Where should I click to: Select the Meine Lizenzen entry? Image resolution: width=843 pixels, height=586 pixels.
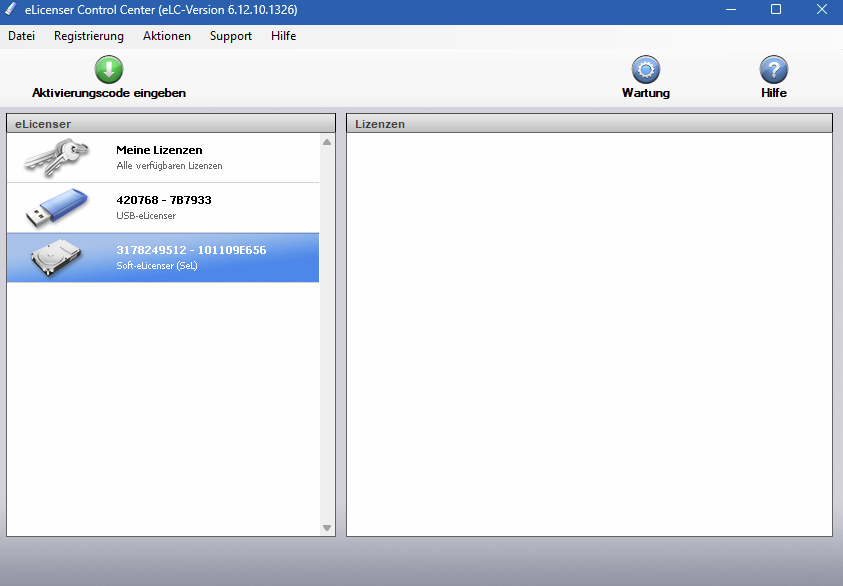163,158
